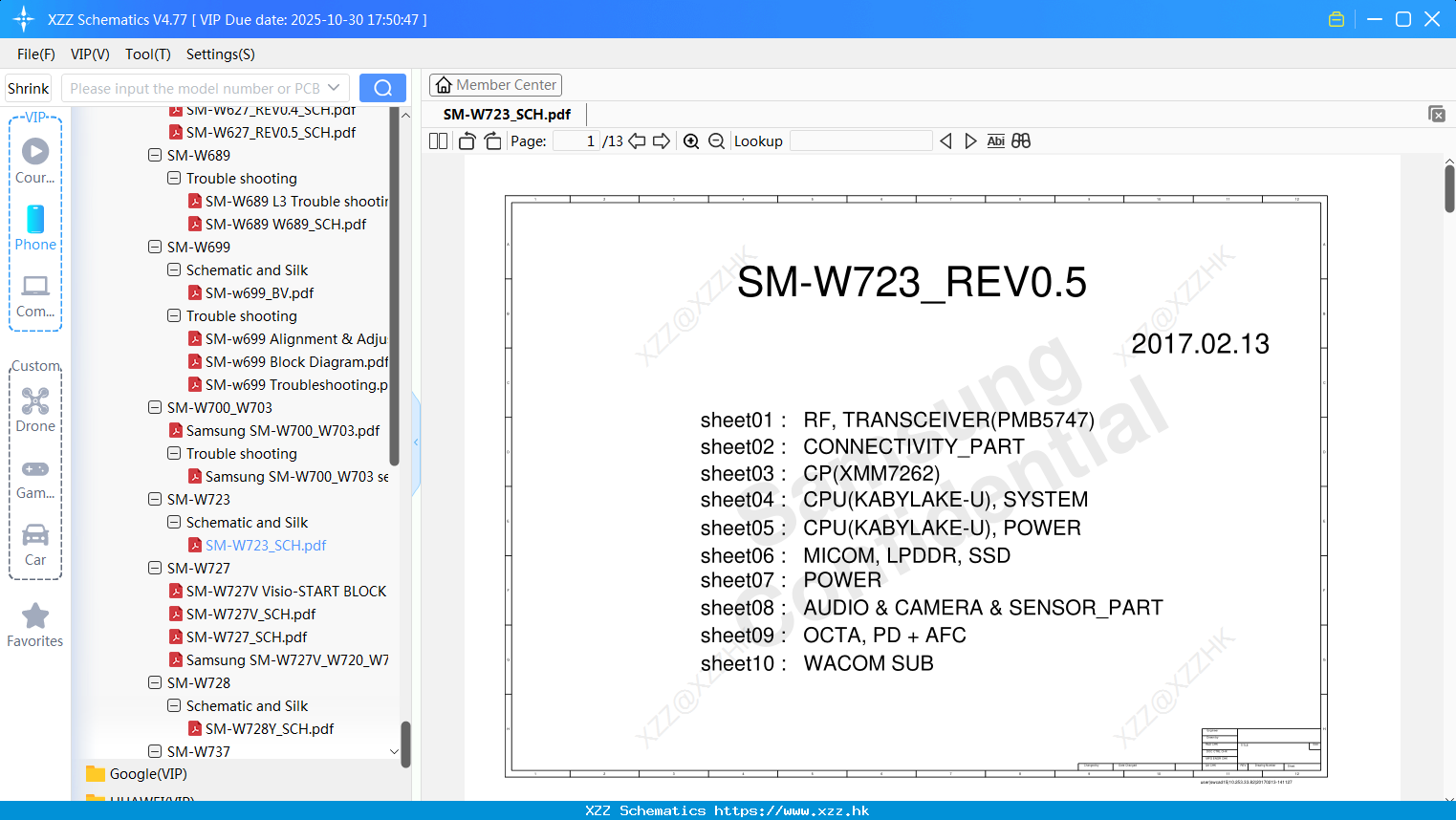Screen dimensions: 1456x820
Task: Zoom out of the schematic
Action: (716, 141)
